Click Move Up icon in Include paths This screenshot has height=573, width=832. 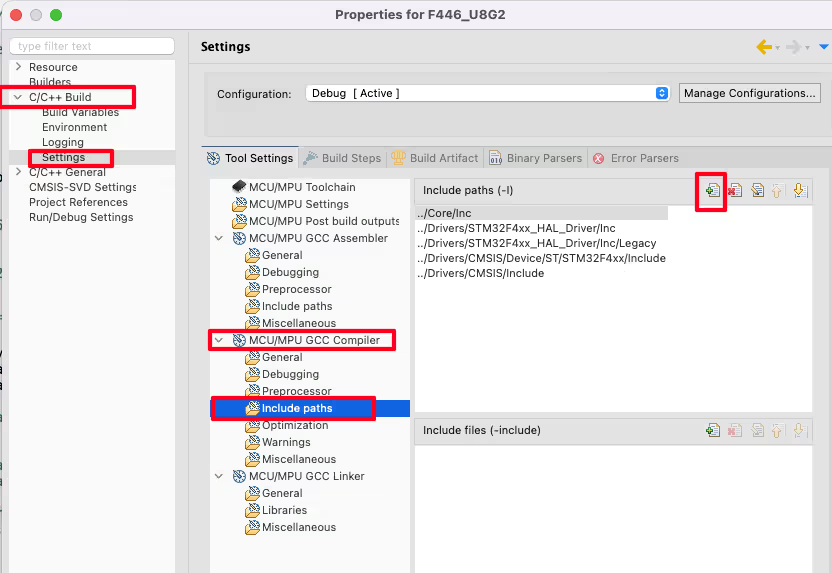[777, 190]
